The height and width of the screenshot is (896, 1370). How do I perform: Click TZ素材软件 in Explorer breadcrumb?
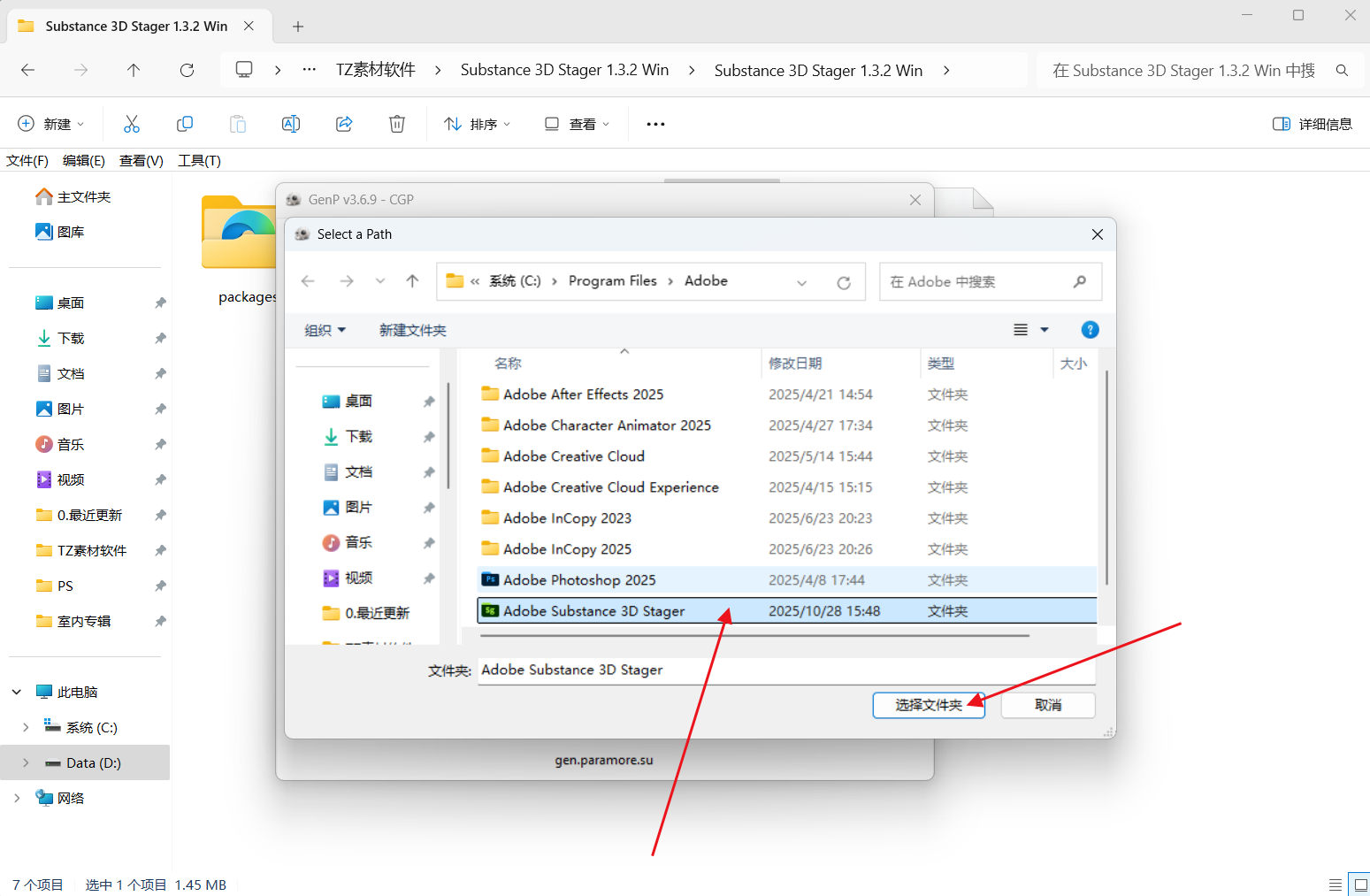tap(376, 70)
